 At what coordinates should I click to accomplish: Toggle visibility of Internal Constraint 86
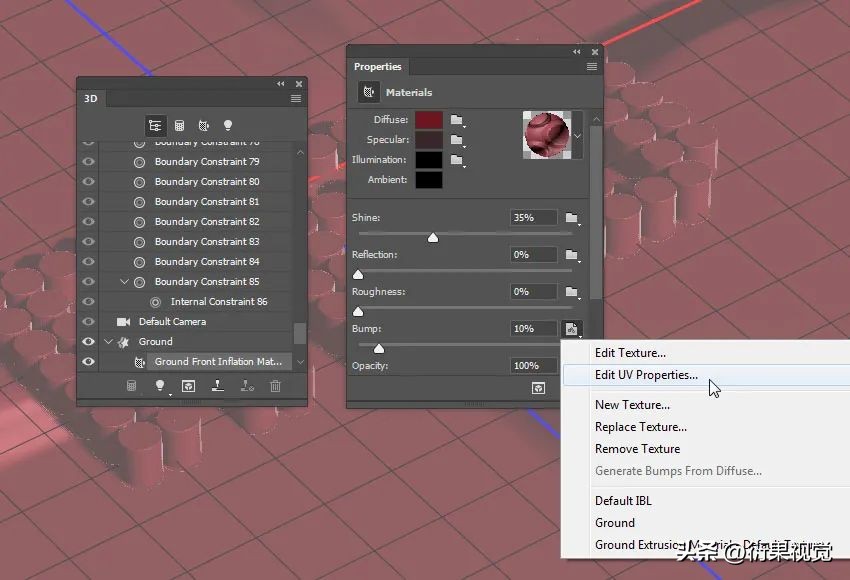coord(88,302)
